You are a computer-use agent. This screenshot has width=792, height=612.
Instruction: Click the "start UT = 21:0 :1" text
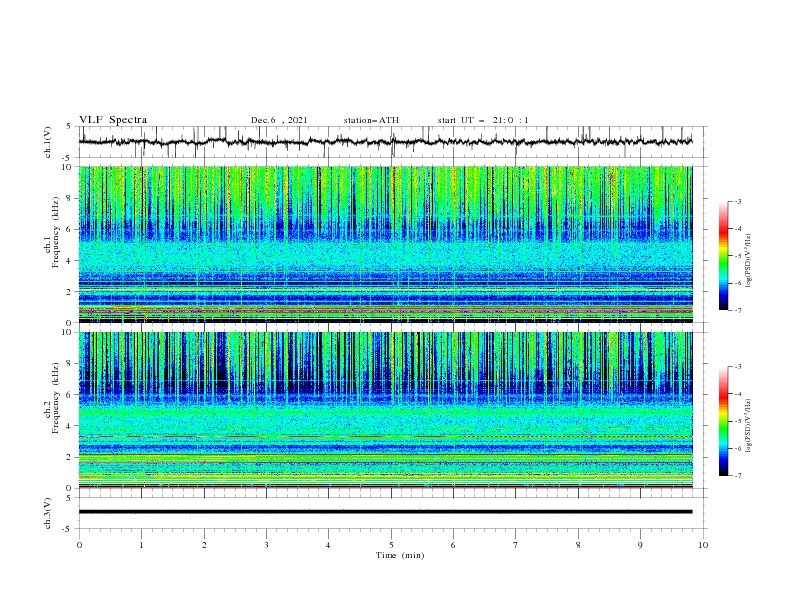[x=483, y=120]
